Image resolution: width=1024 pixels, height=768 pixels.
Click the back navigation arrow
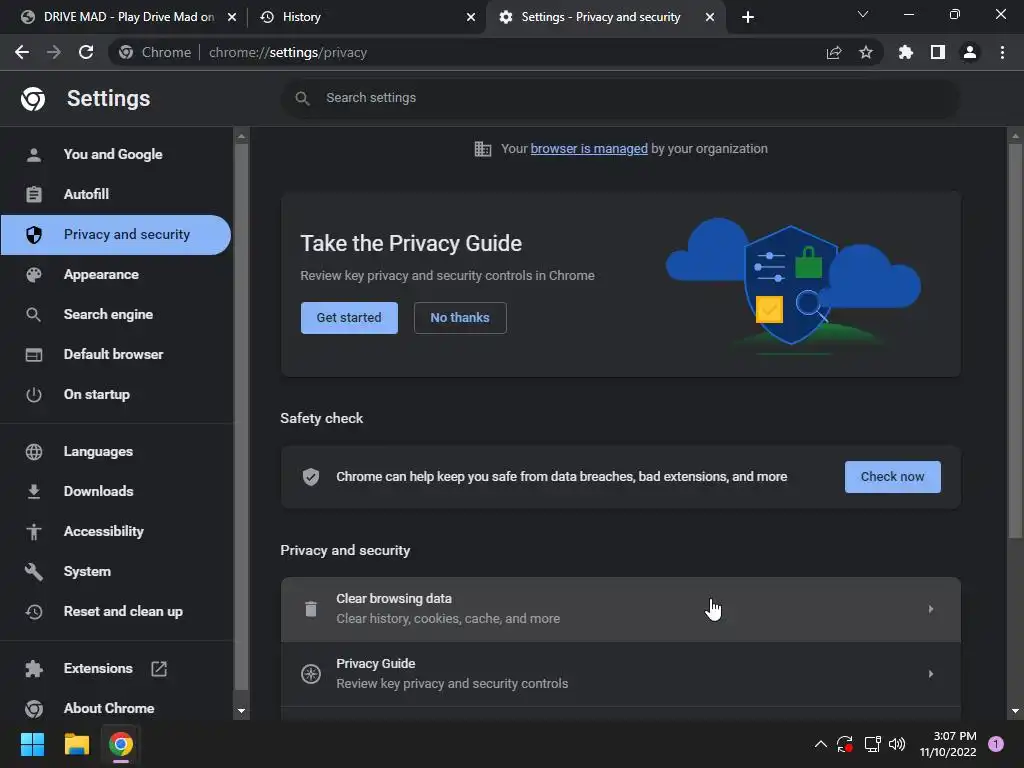22,52
